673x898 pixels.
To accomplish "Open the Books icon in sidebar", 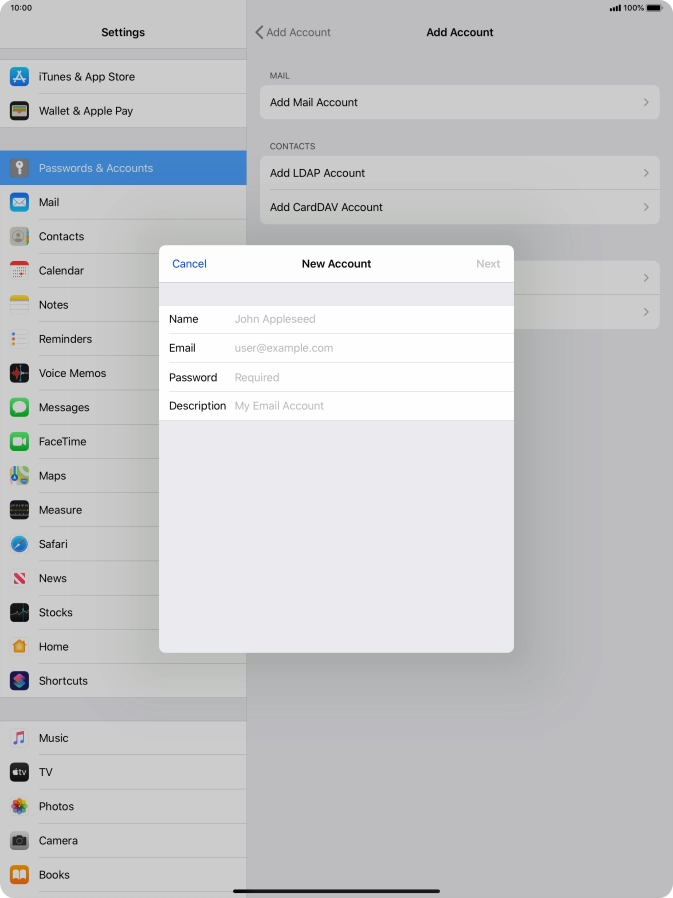I will click(19, 875).
